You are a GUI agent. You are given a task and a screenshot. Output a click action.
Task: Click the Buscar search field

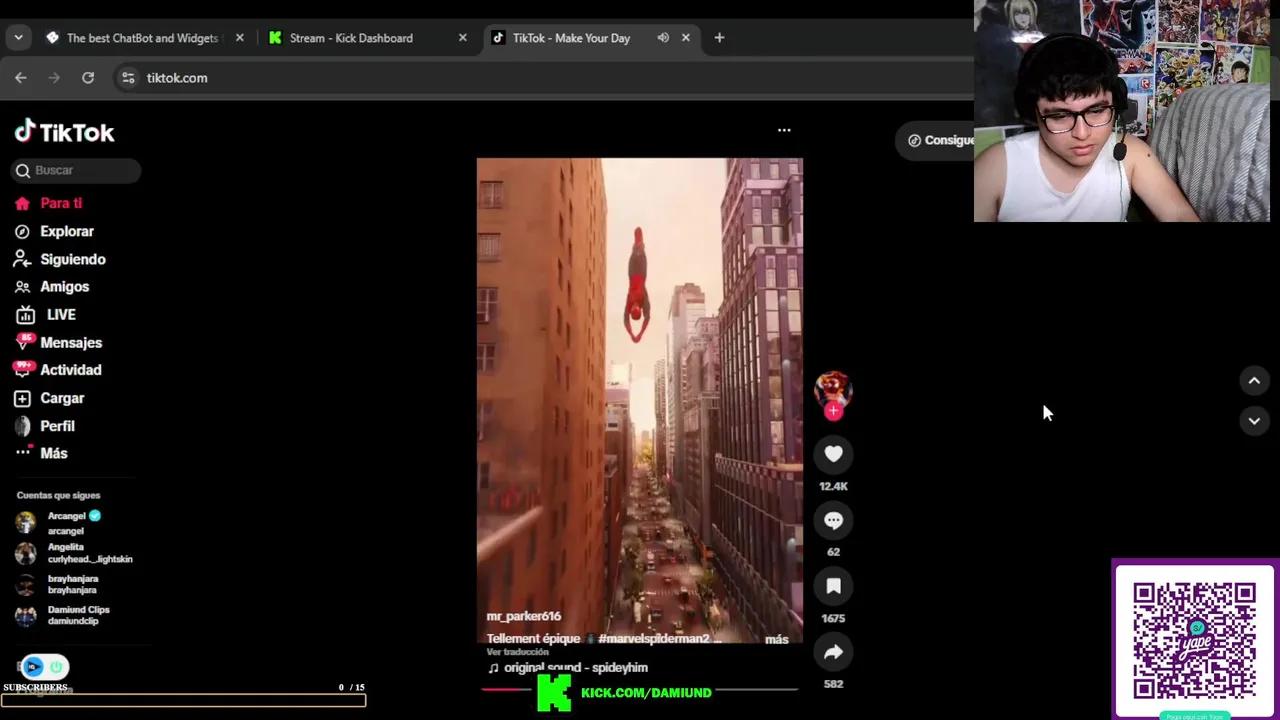coord(76,170)
